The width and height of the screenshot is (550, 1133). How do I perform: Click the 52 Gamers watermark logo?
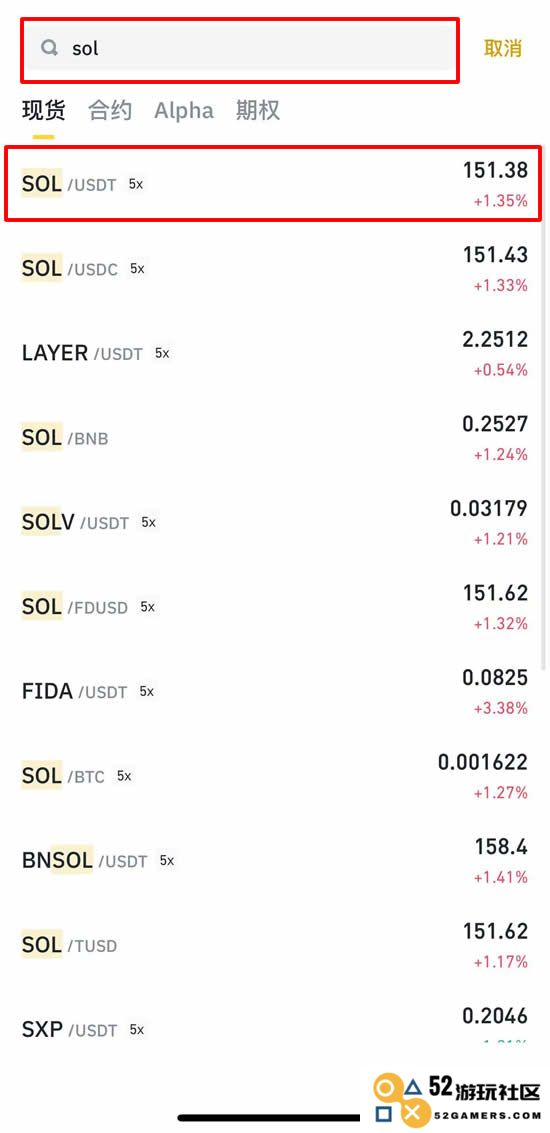point(458,1098)
